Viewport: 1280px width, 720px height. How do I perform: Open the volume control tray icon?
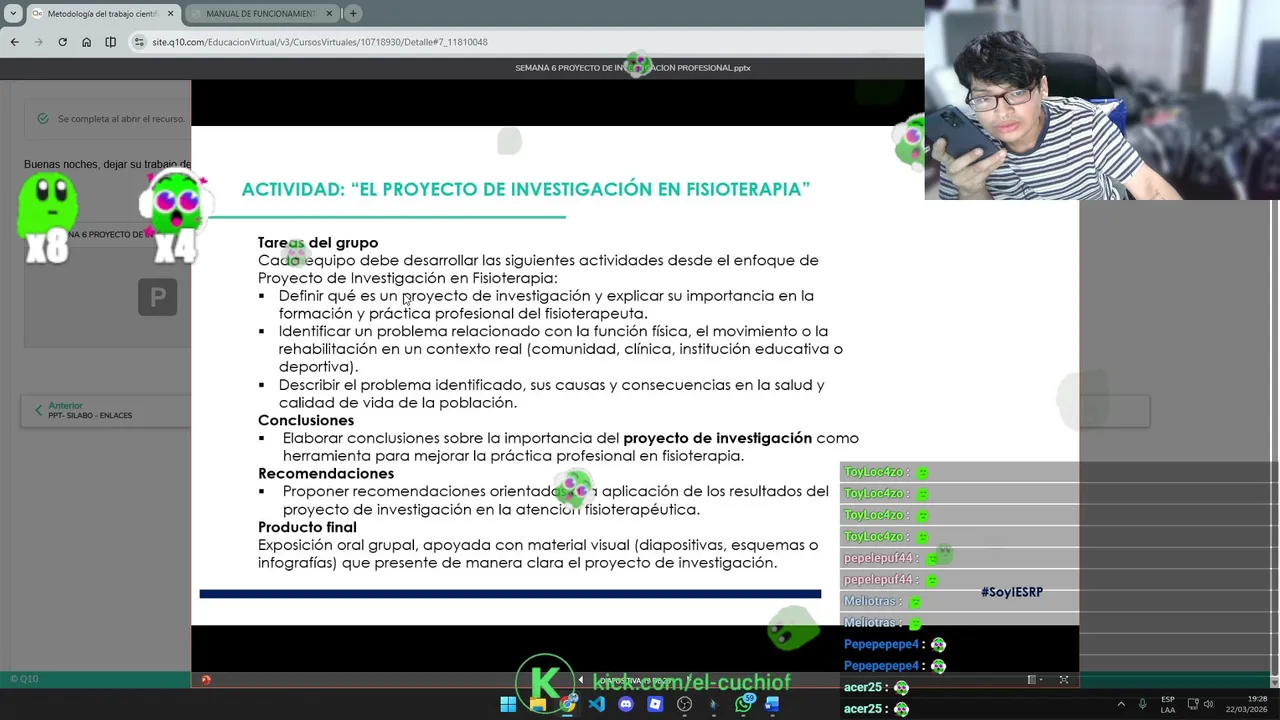click(x=1208, y=704)
